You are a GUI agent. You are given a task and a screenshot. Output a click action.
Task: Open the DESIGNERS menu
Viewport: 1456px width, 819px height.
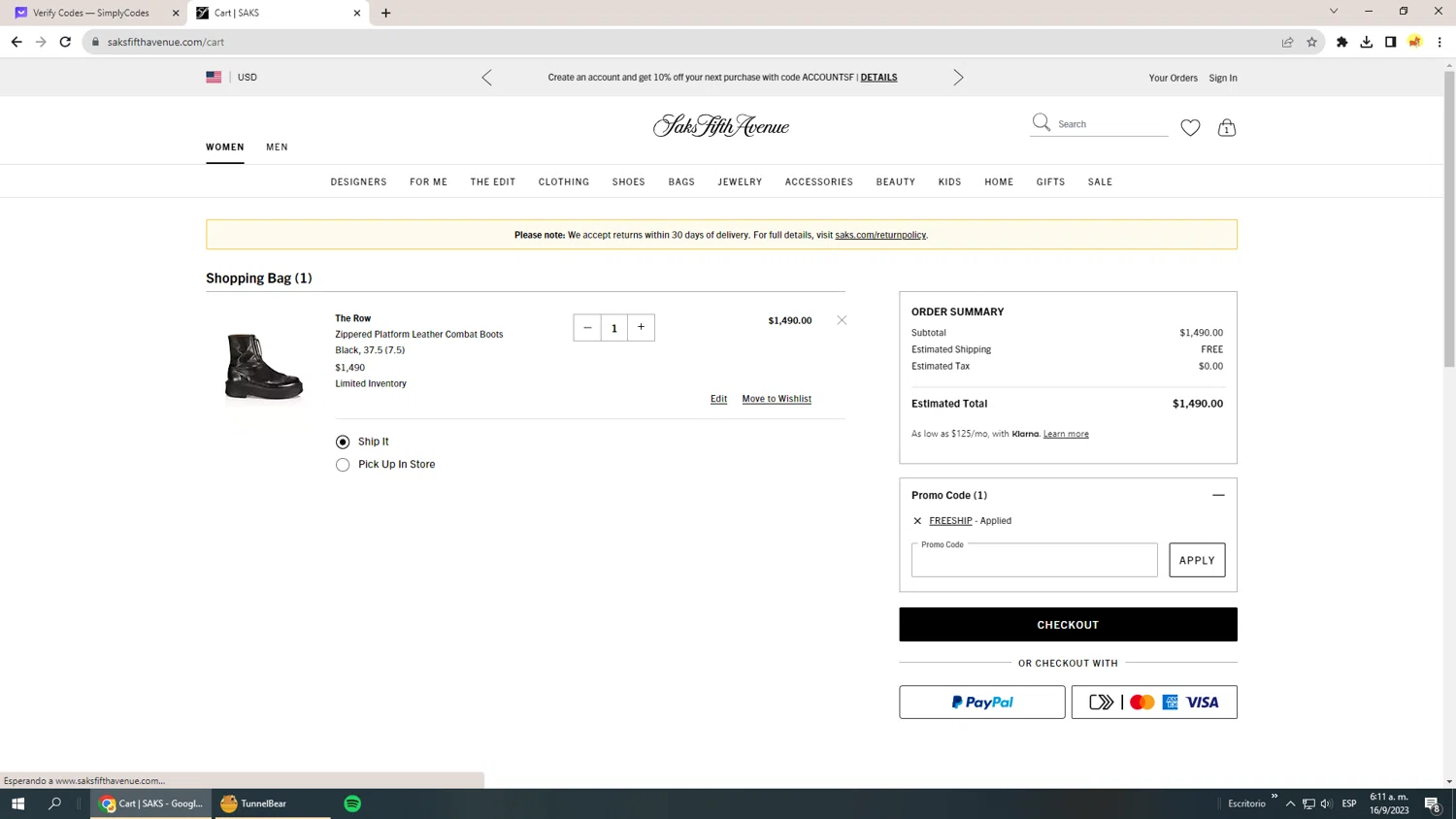click(358, 181)
